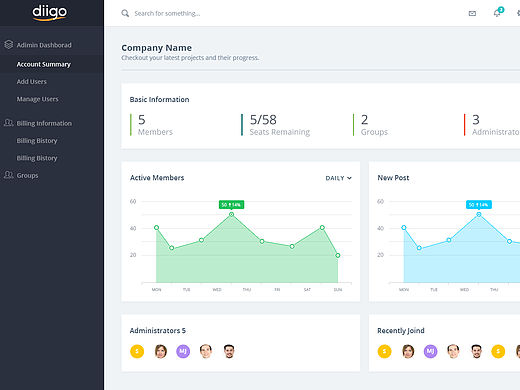Click Recently Joind heading

pyautogui.click(x=401, y=331)
